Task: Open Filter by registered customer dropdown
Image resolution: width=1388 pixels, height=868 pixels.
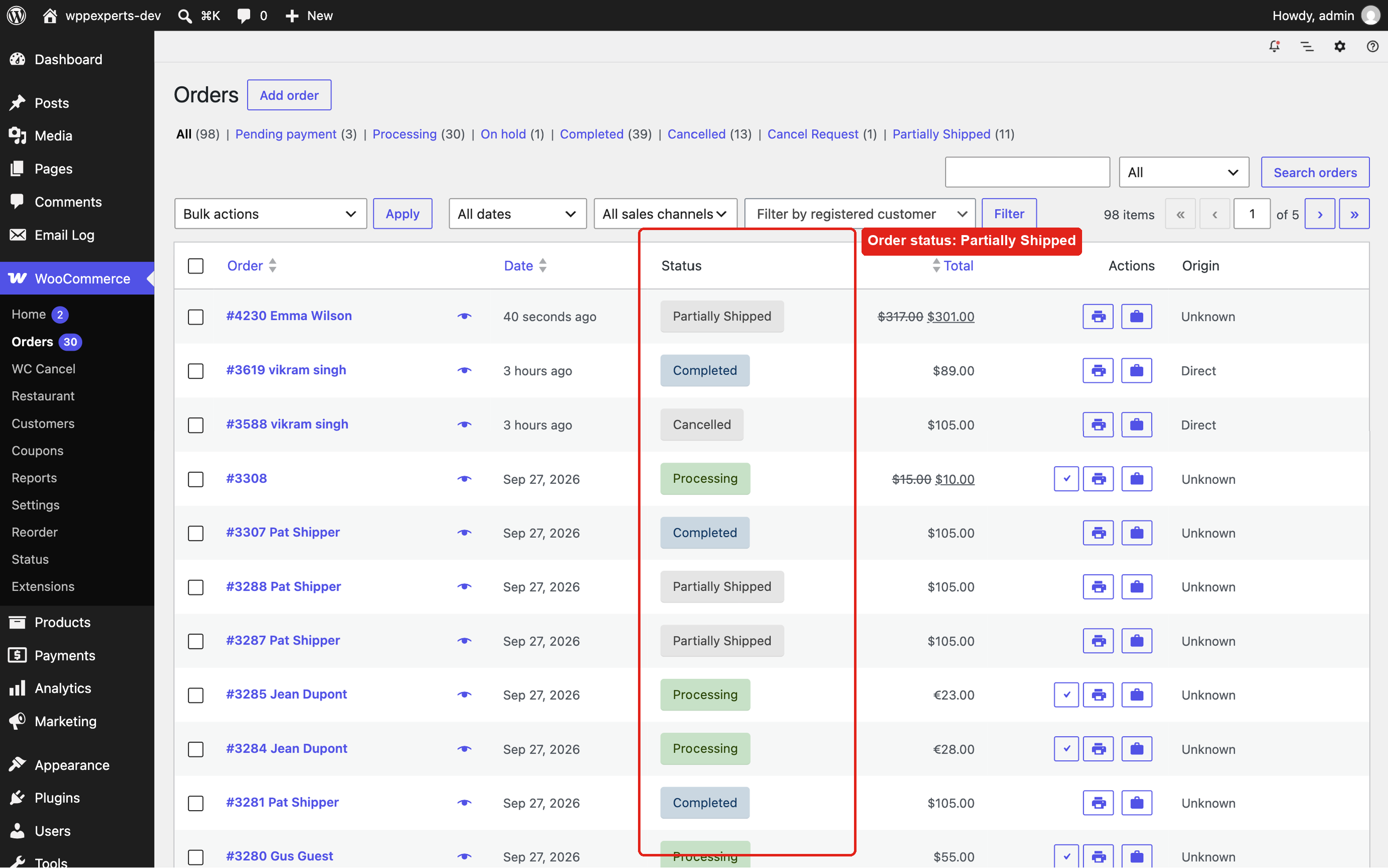Action: pyautogui.click(x=860, y=213)
